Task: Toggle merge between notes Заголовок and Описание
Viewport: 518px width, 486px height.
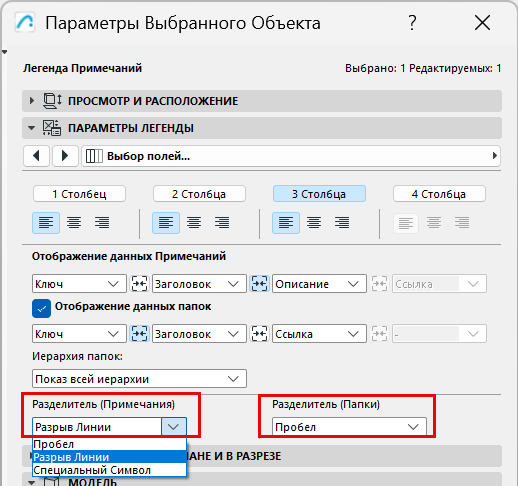Action: coord(259,284)
